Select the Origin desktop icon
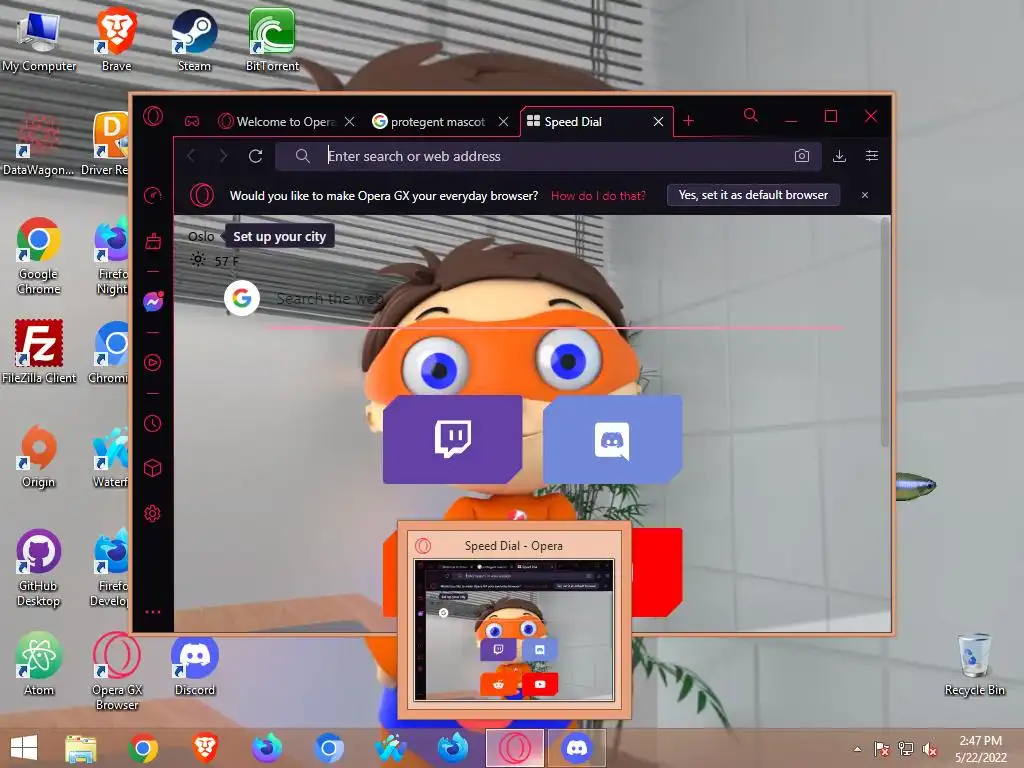The height and width of the screenshot is (768, 1024). [x=39, y=456]
